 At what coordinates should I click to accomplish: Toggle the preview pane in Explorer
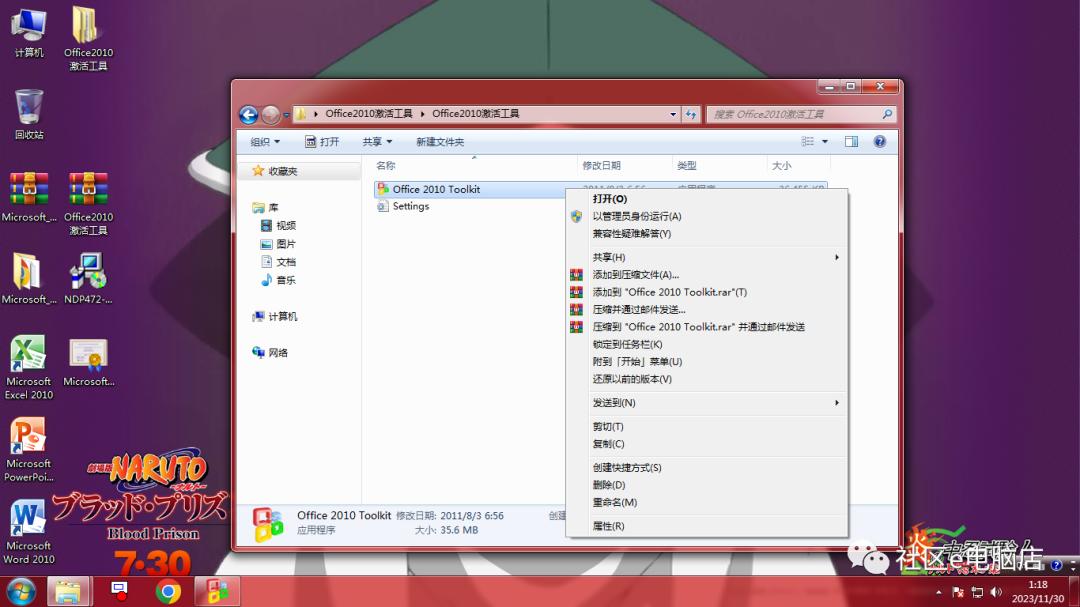point(851,141)
